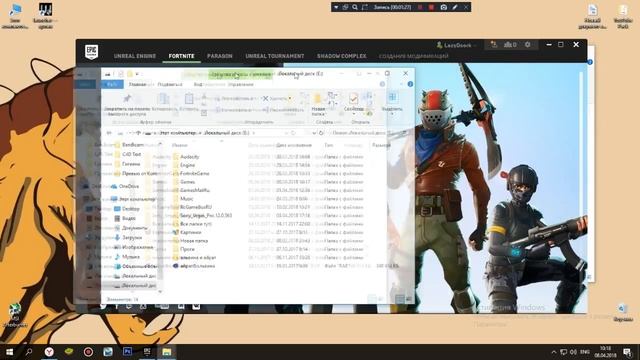Viewport: 640px width, 360px height.
Task: Select Видео in navigation pane
Action: tap(129, 218)
